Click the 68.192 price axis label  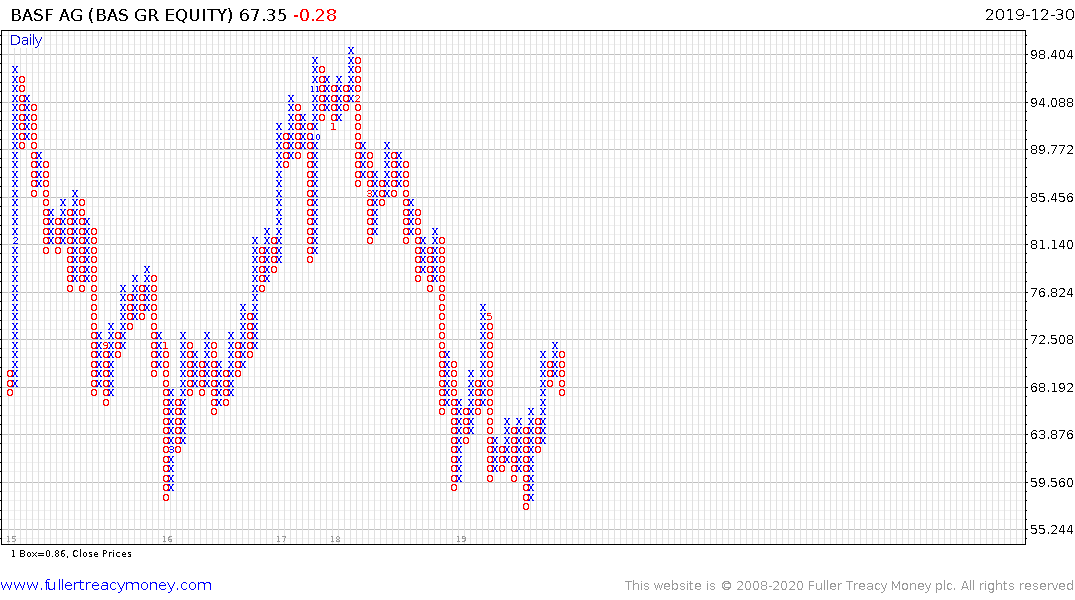tap(1052, 387)
